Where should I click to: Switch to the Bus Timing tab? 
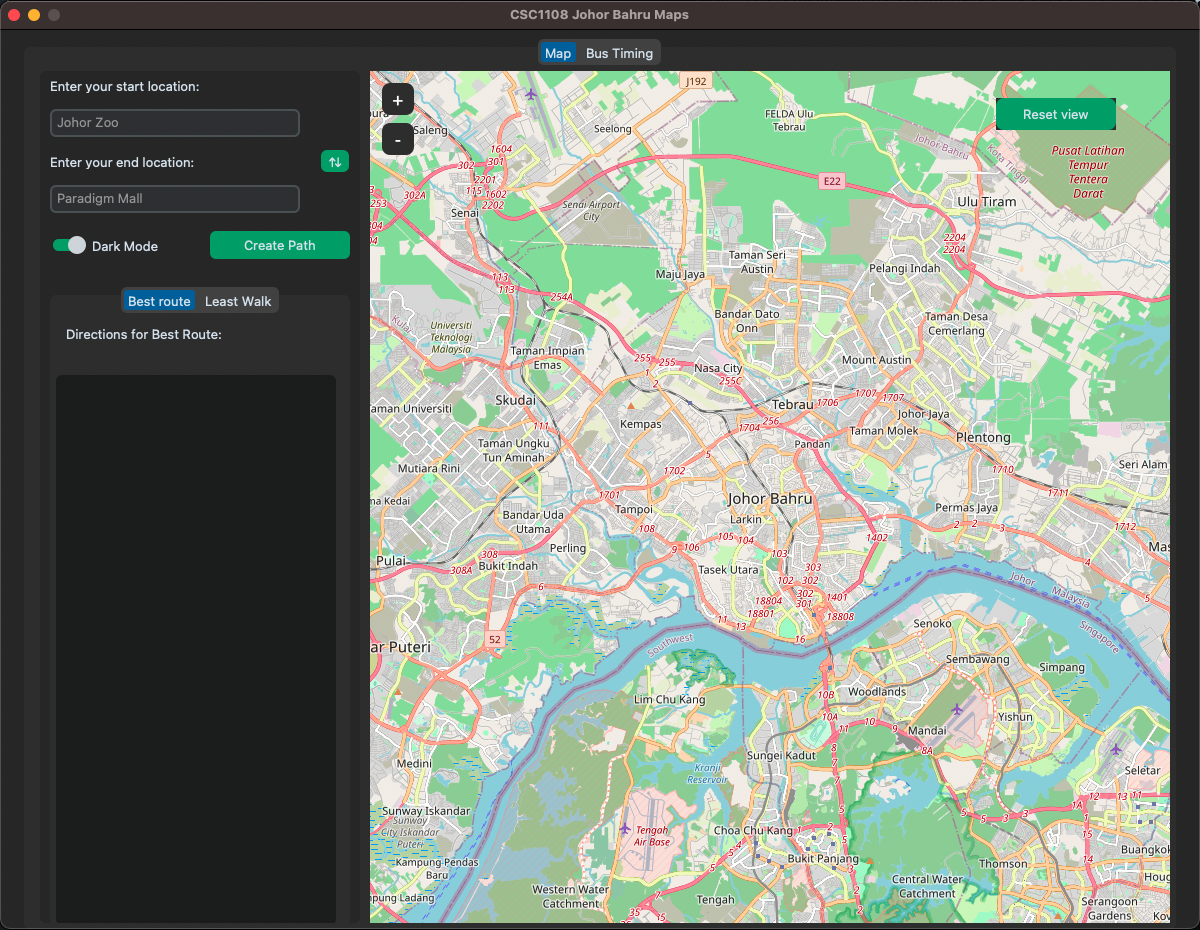pos(619,53)
